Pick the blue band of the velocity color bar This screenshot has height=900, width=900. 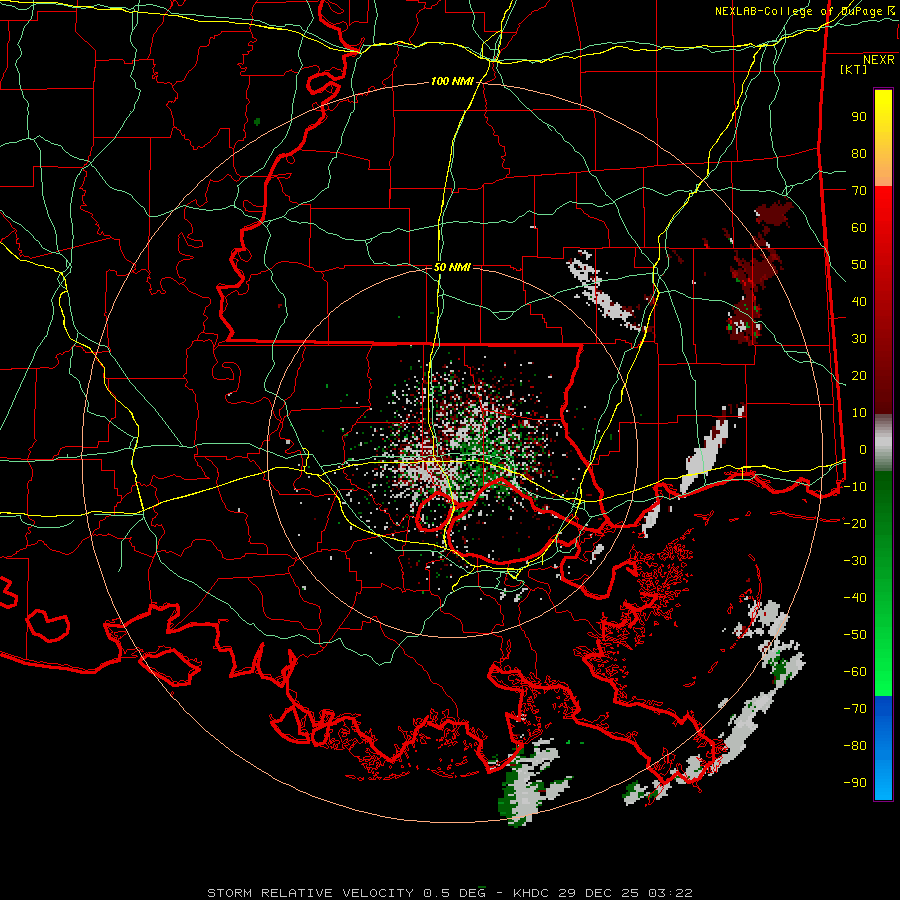pyautogui.click(x=883, y=747)
